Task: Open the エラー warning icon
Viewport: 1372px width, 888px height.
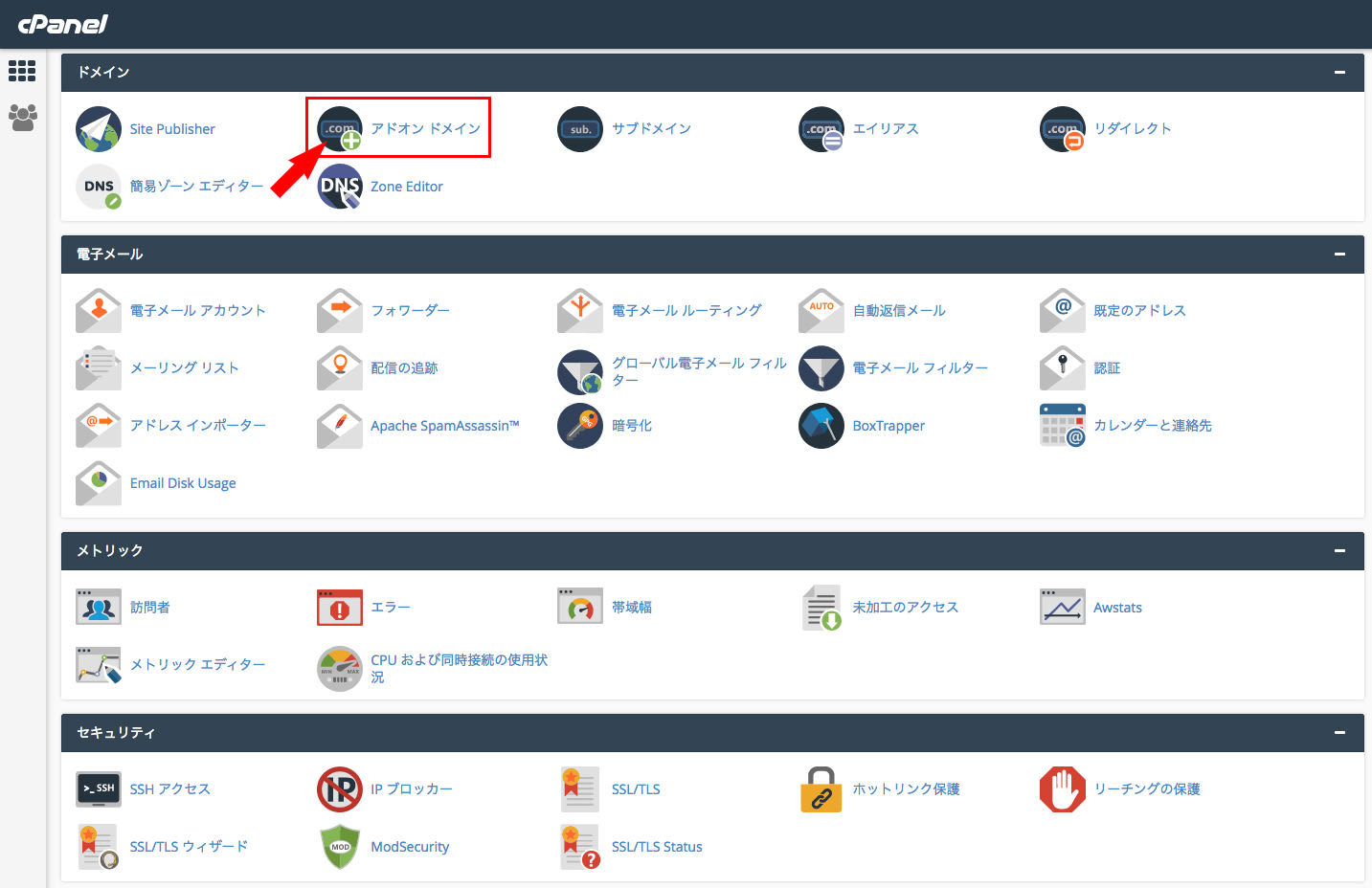Action: click(x=340, y=608)
